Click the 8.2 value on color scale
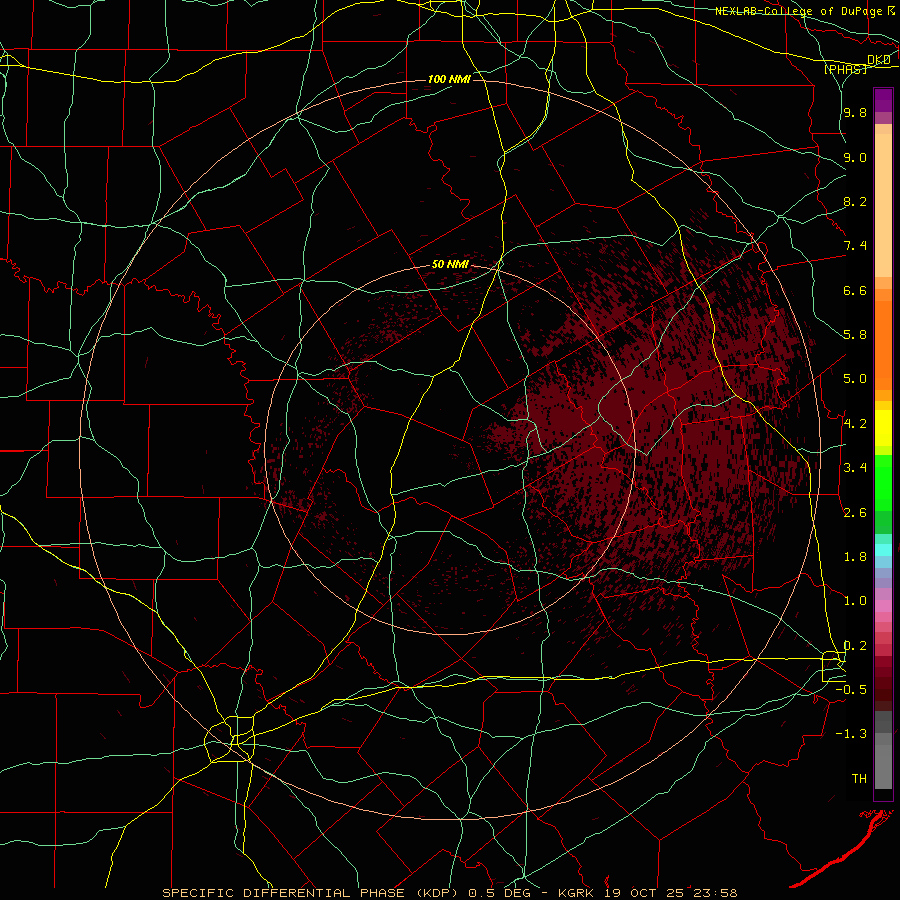Viewport: 900px width, 900px height. 855,201
